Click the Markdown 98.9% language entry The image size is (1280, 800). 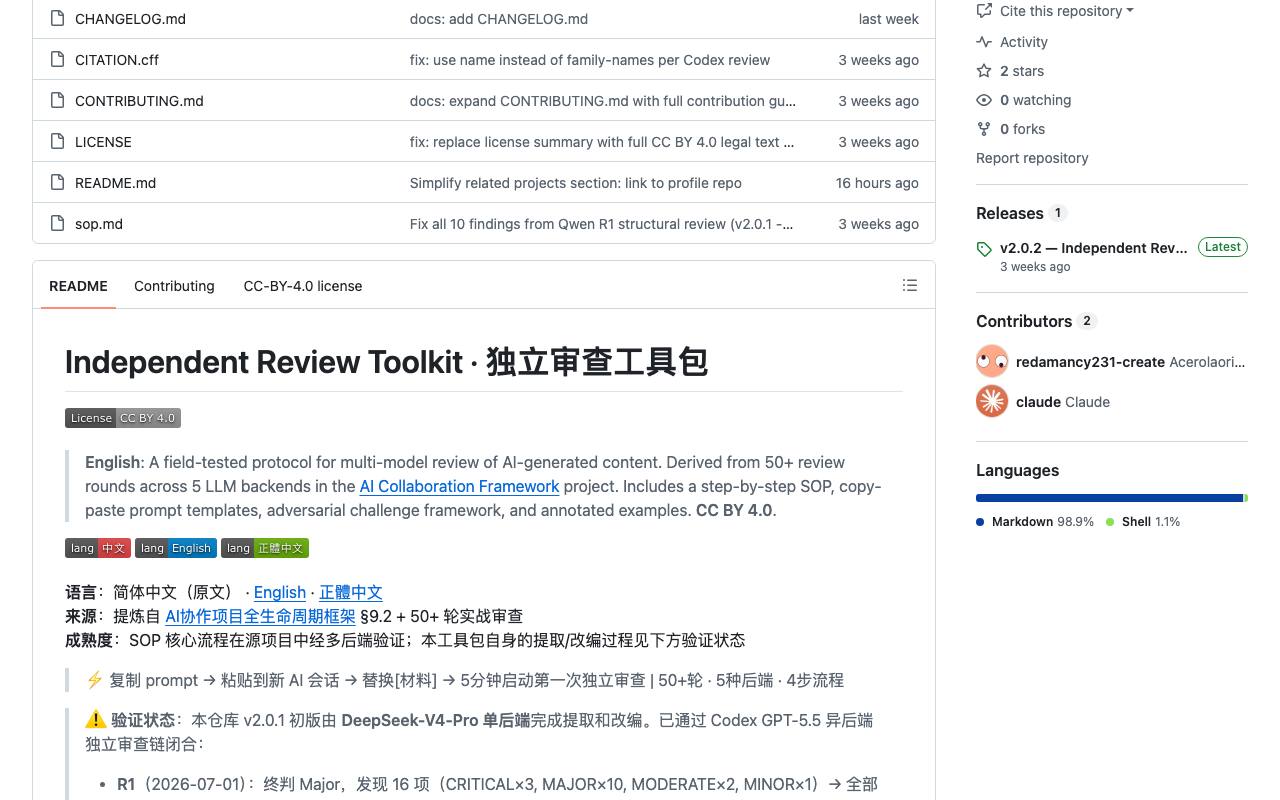1035,522
